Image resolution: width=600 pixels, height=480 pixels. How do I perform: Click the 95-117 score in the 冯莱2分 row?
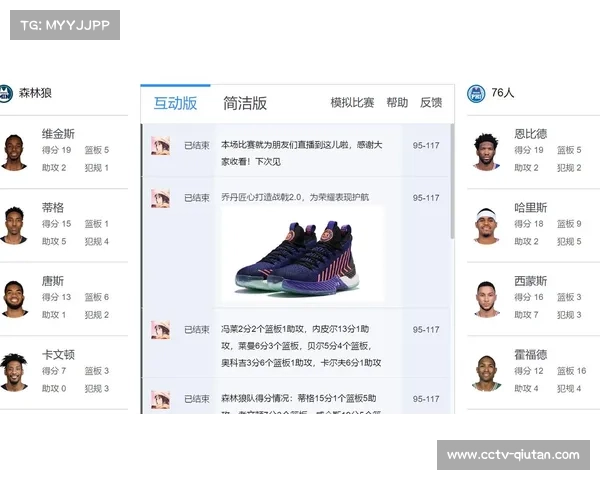426,330
